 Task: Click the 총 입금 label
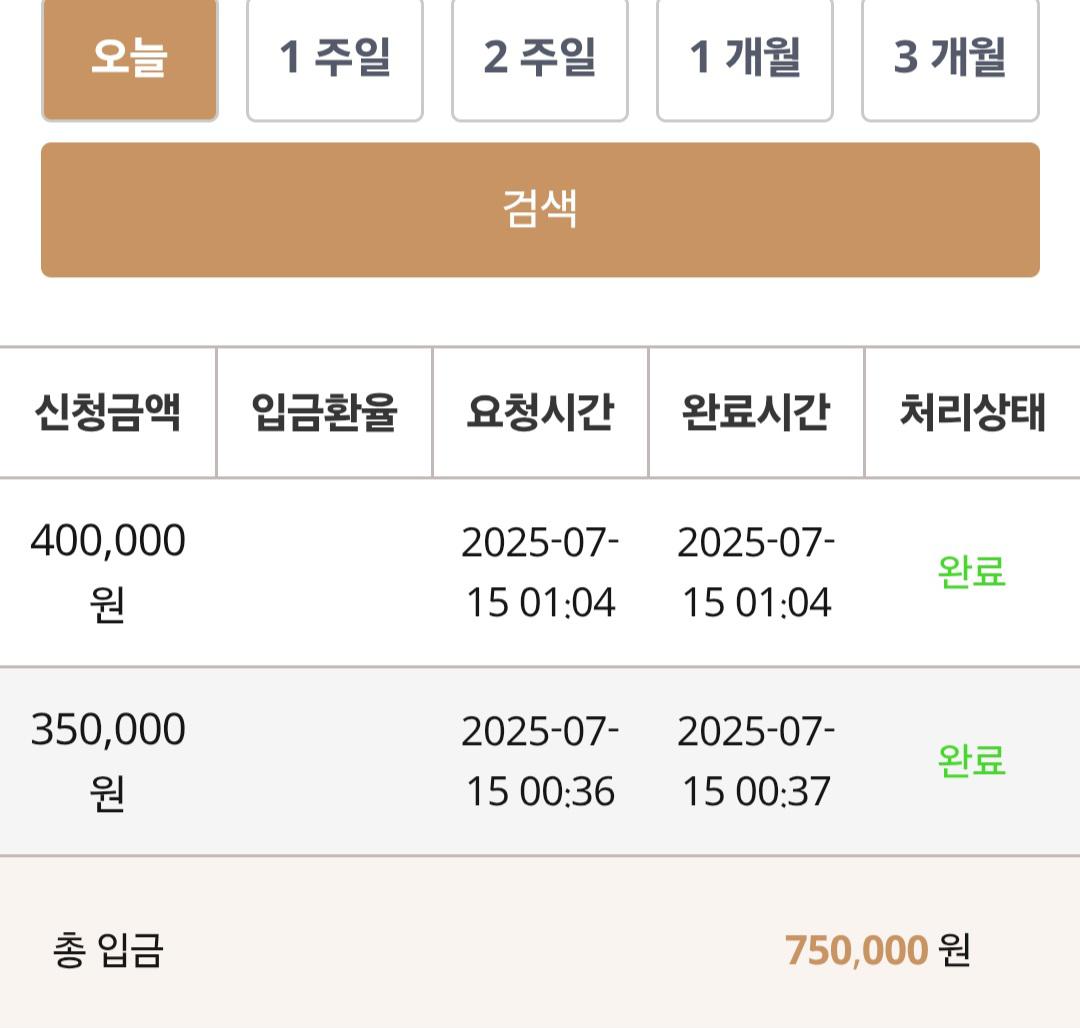[x=108, y=950]
